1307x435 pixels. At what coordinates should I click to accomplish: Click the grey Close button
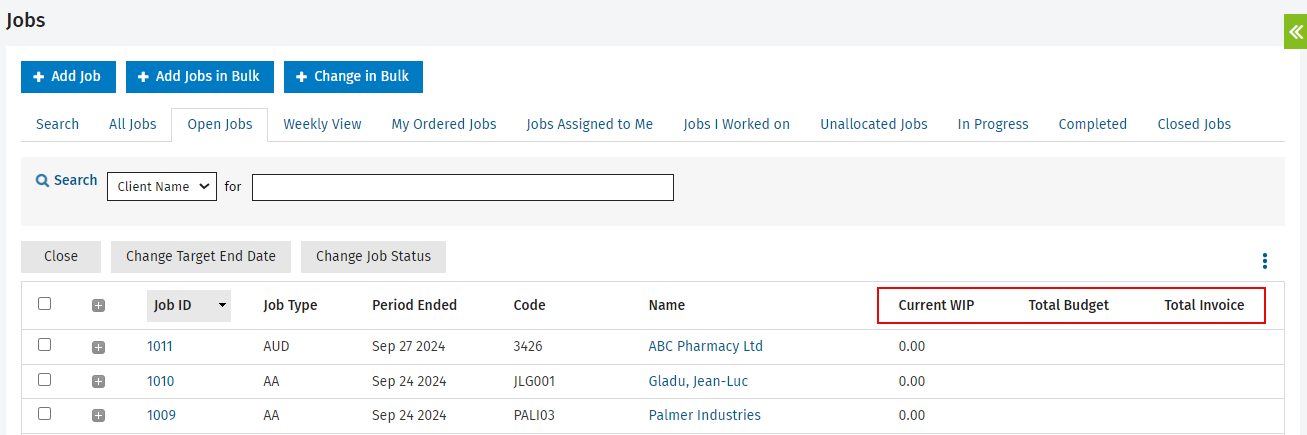click(61, 257)
